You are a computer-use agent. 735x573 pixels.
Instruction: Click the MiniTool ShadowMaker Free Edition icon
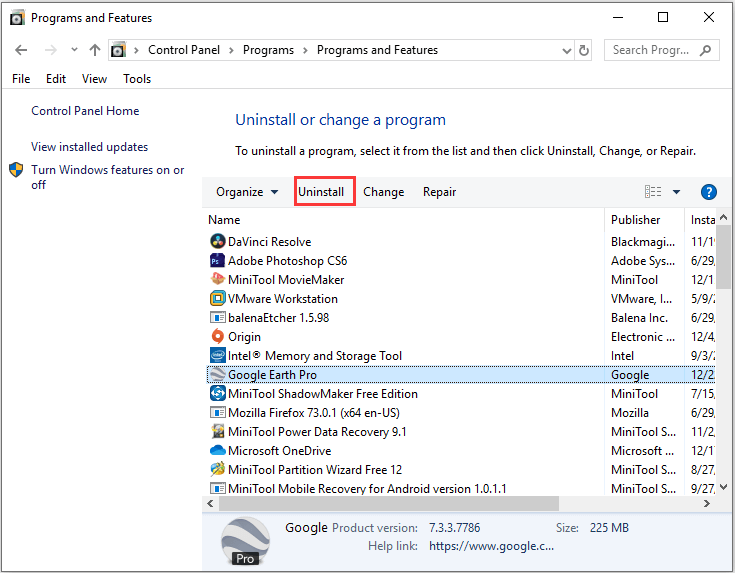218,393
